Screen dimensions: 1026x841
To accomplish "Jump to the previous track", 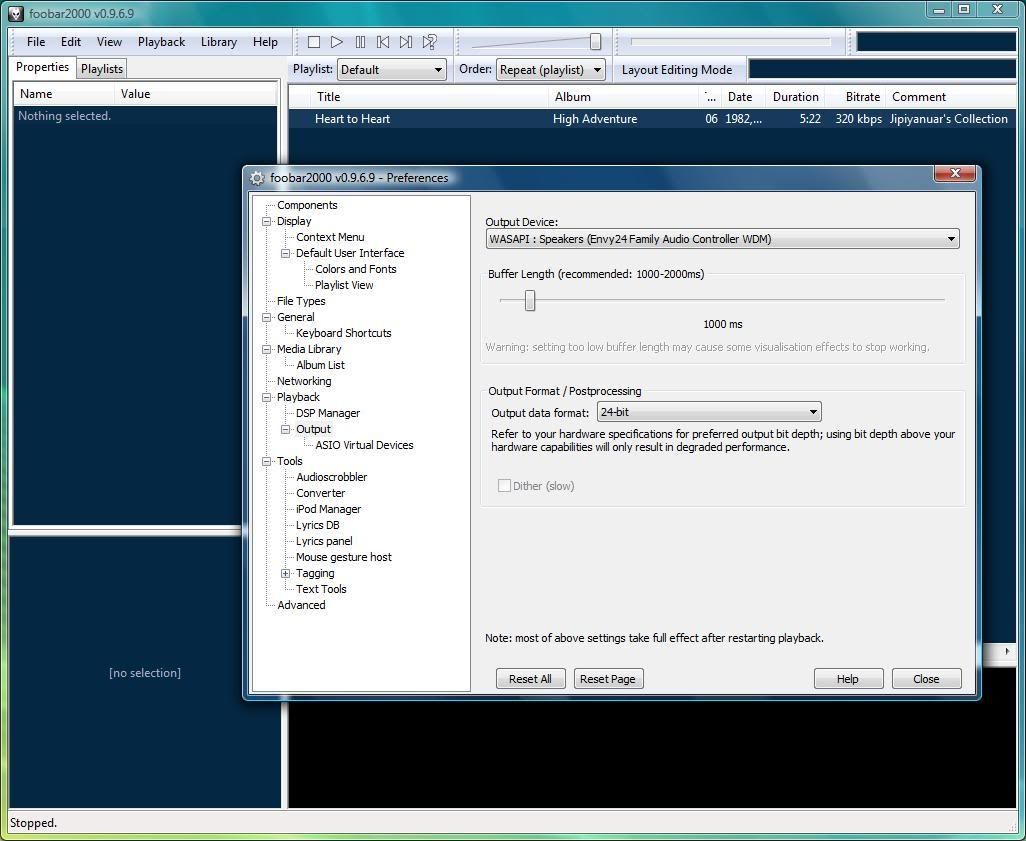I will point(383,42).
